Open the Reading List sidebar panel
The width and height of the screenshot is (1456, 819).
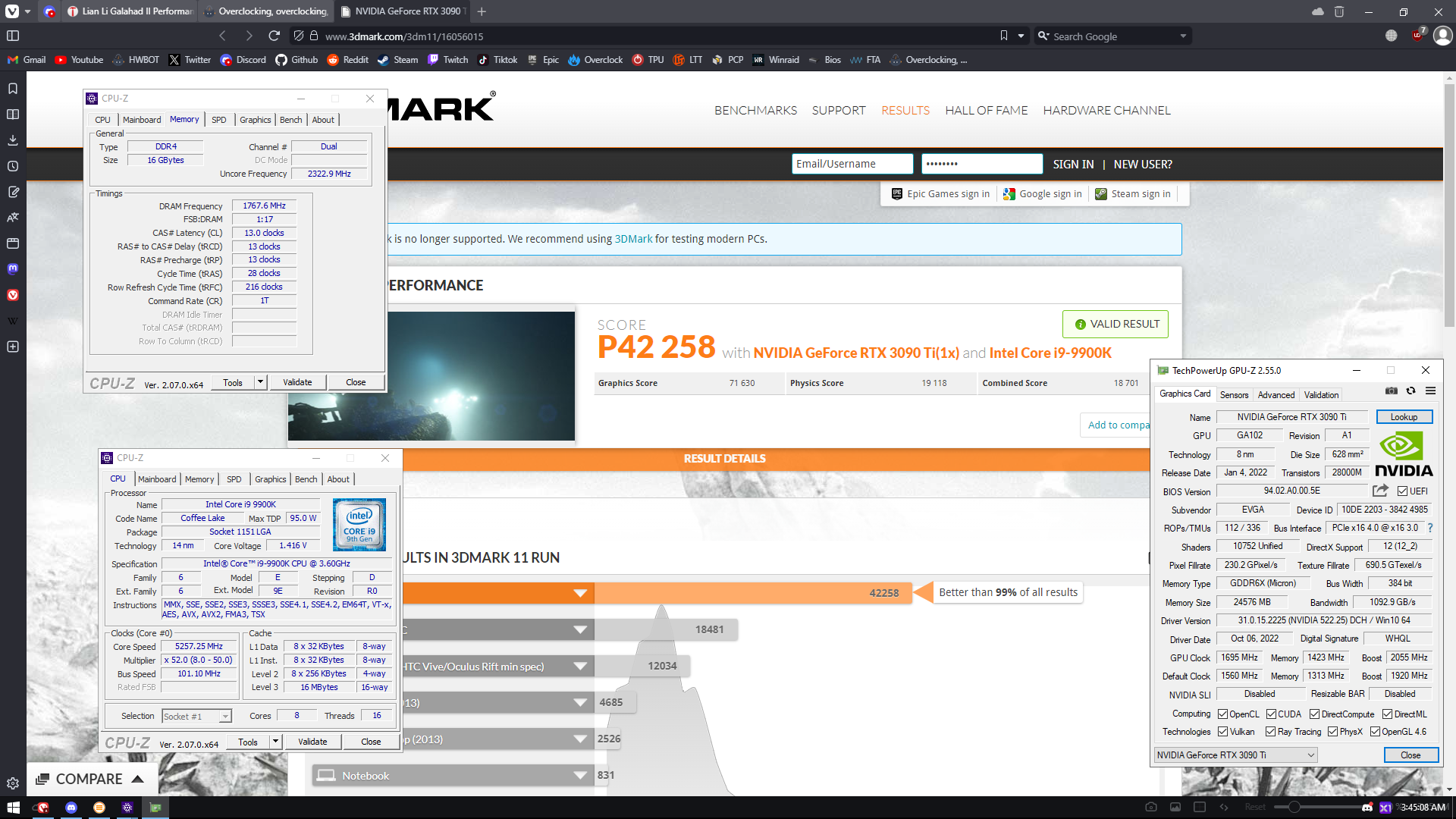[x=13, y=115]
